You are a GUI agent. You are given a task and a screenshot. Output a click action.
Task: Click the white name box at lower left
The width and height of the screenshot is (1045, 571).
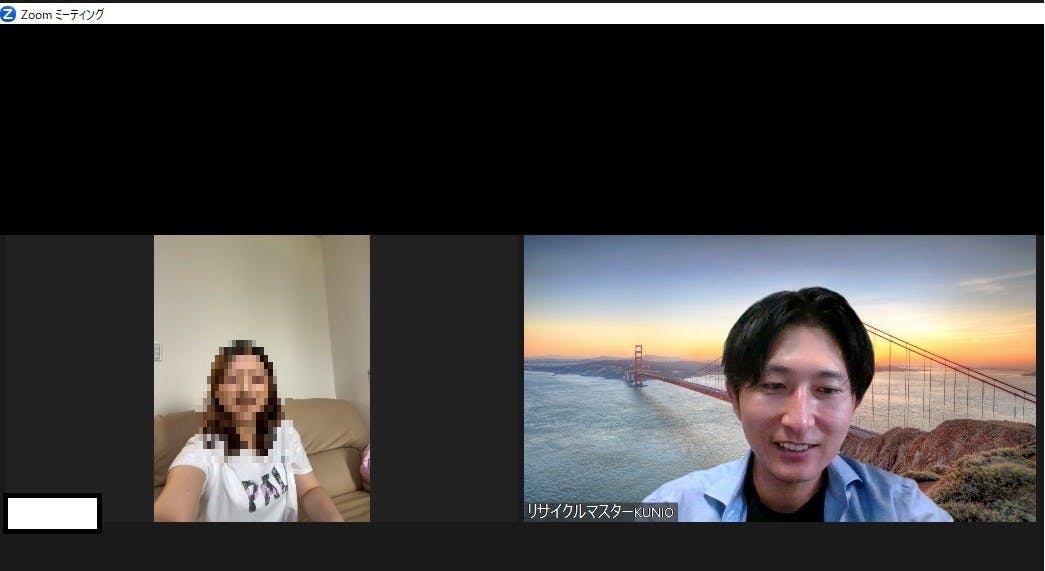52,513
